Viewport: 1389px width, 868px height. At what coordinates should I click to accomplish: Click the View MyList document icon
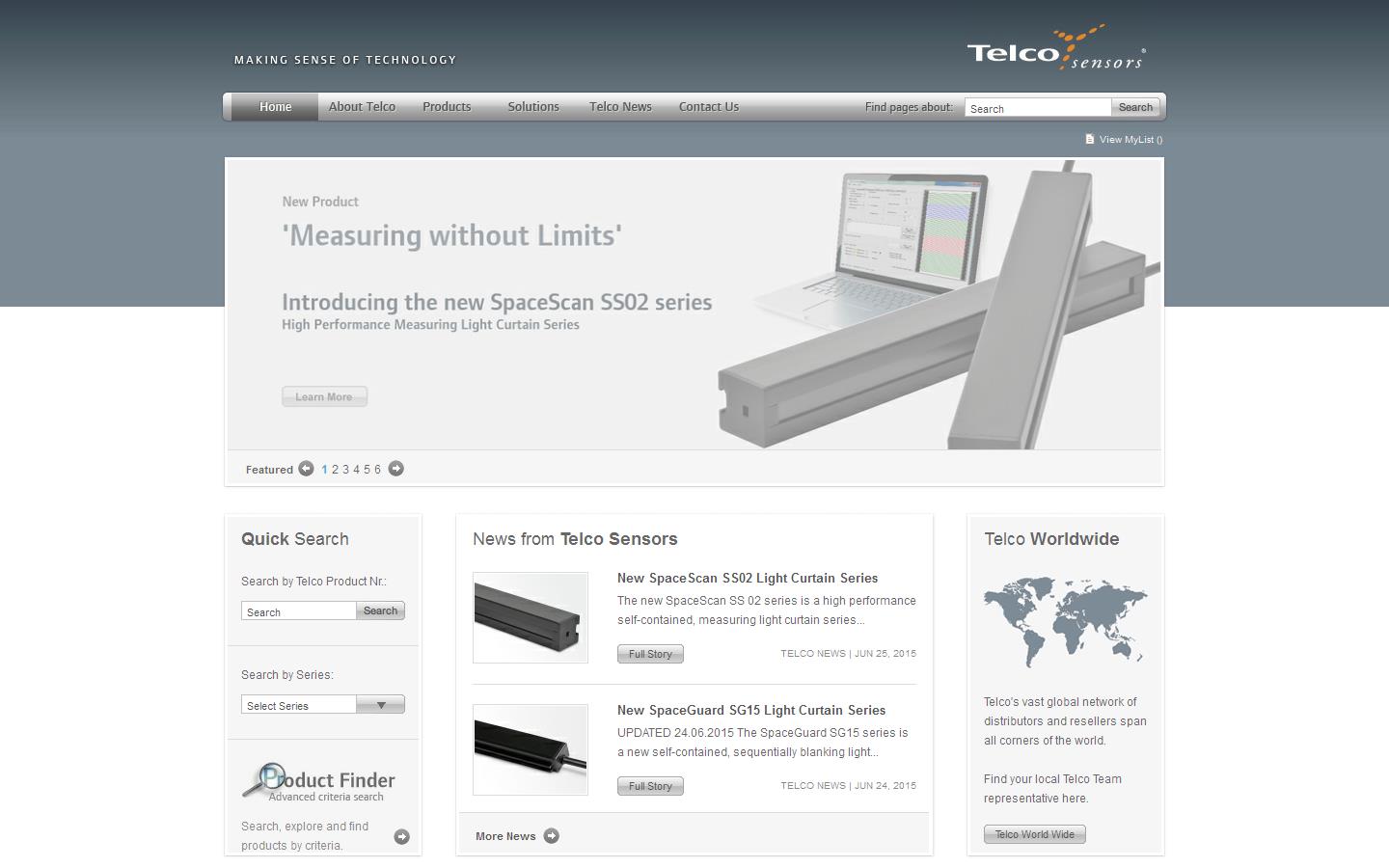click(x=1090, y=139)
